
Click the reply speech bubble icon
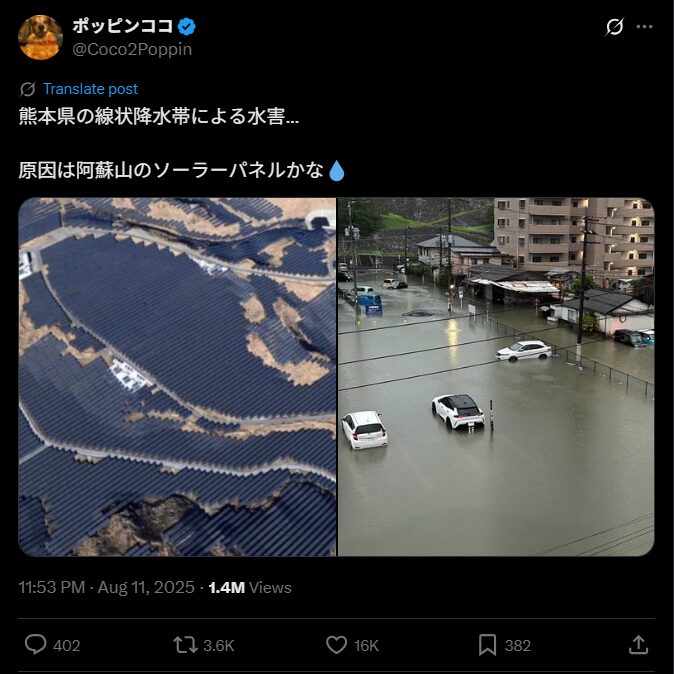36,645
